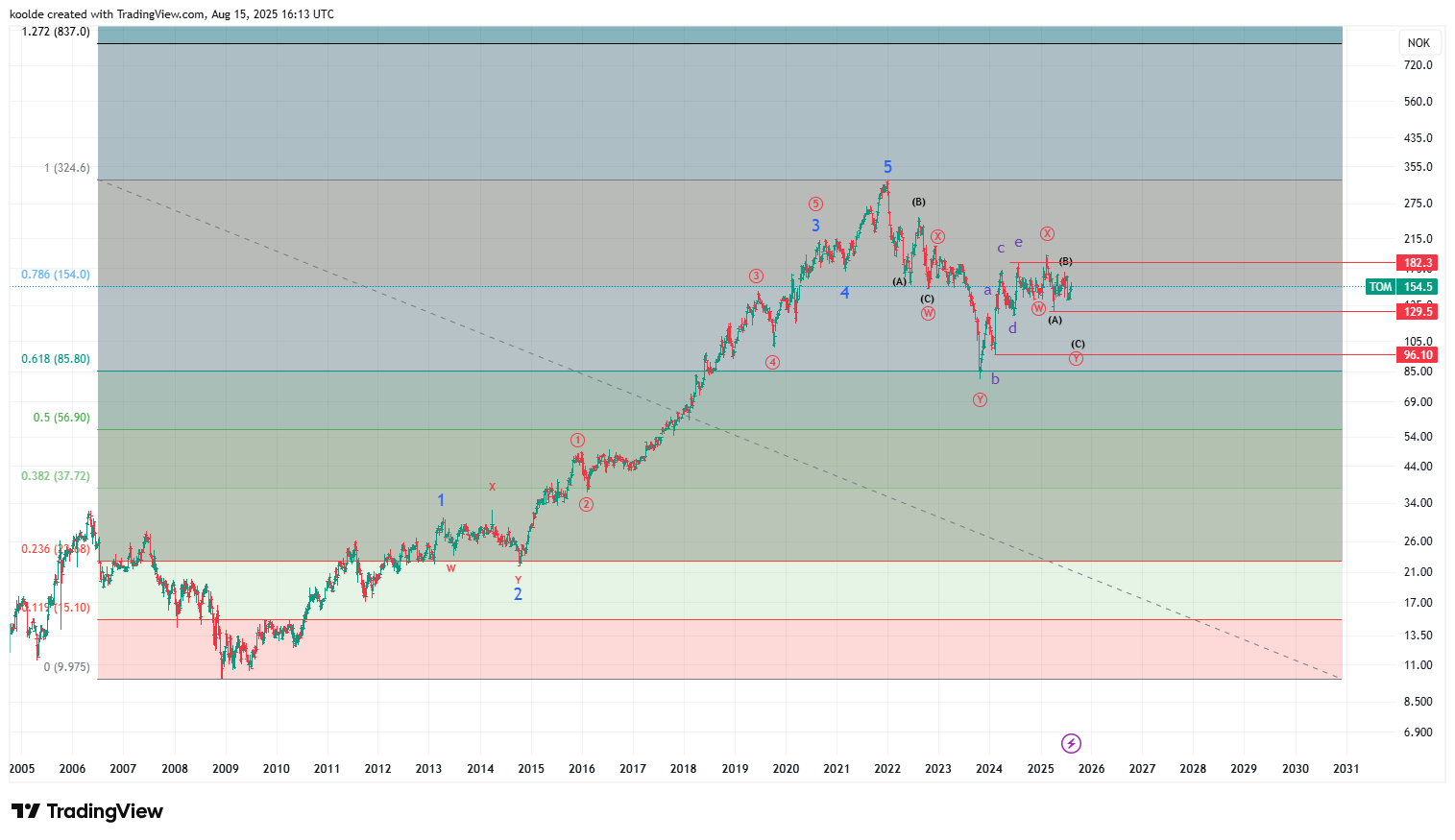1455x840 pixels.
Task: Select the red circled wave 3 marker
Action: 756,276
